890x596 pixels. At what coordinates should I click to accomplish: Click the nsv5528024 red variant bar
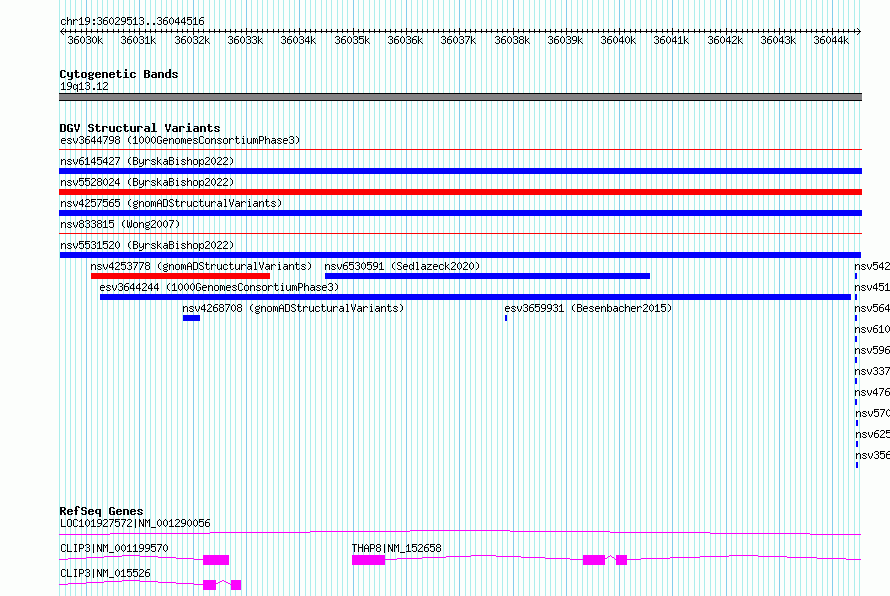[x=460, y=192]
